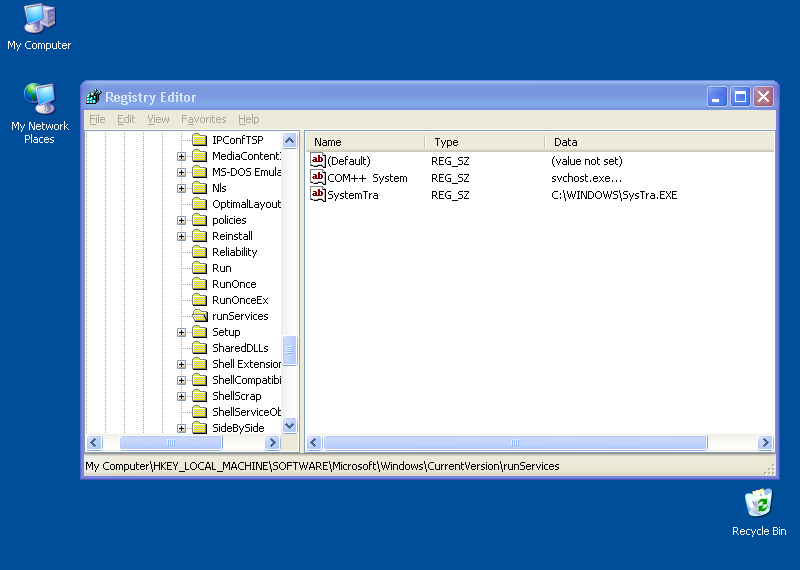Select the Setup folder icon
800x570 pixels.
pos(199,332)
